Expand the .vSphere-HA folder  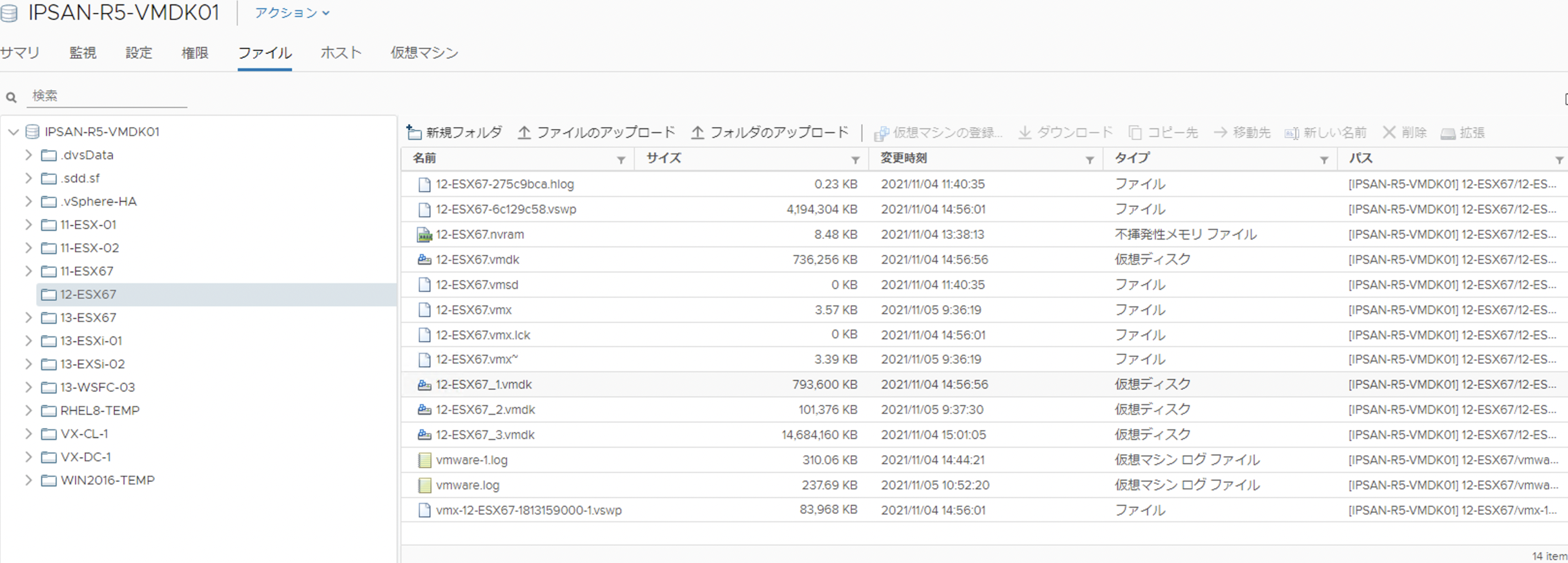[x=28, y=201]
